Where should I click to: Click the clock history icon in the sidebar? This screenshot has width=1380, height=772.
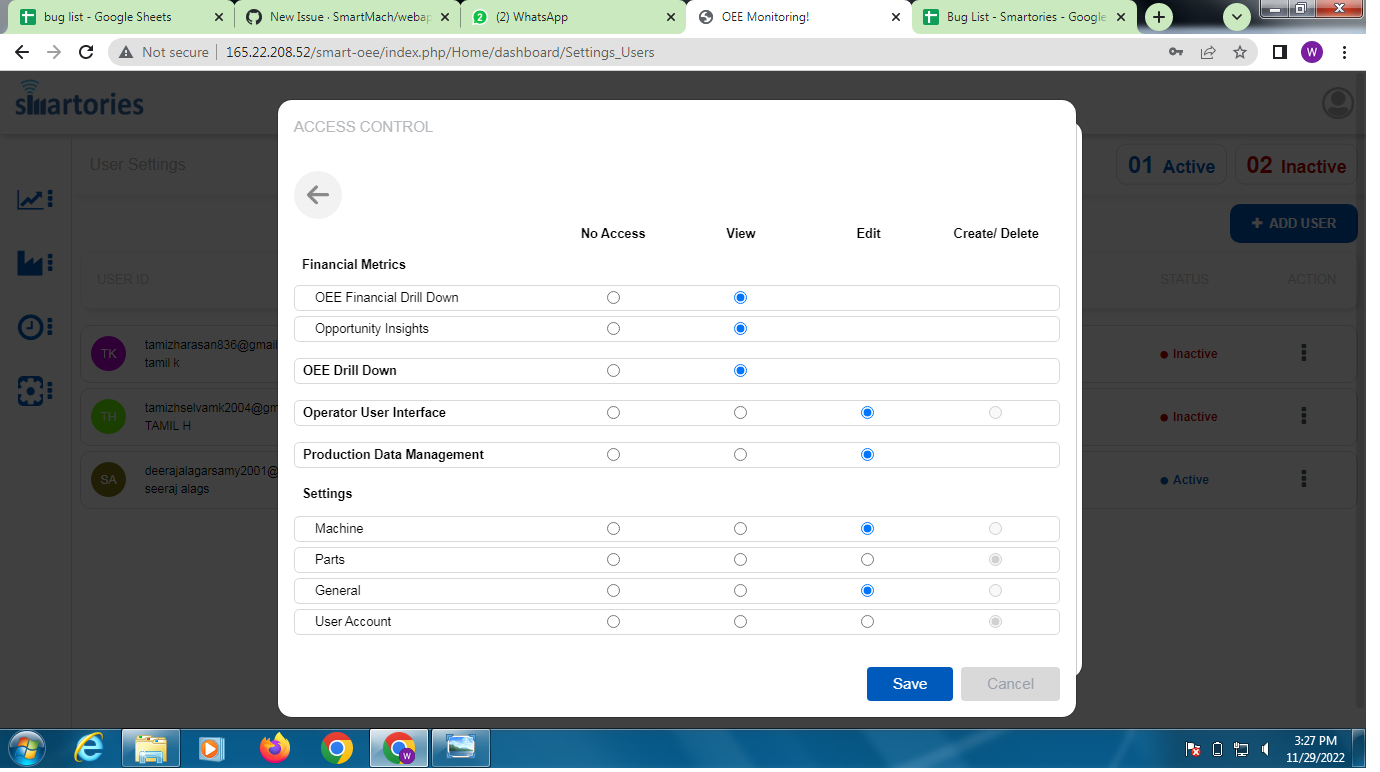33,327
